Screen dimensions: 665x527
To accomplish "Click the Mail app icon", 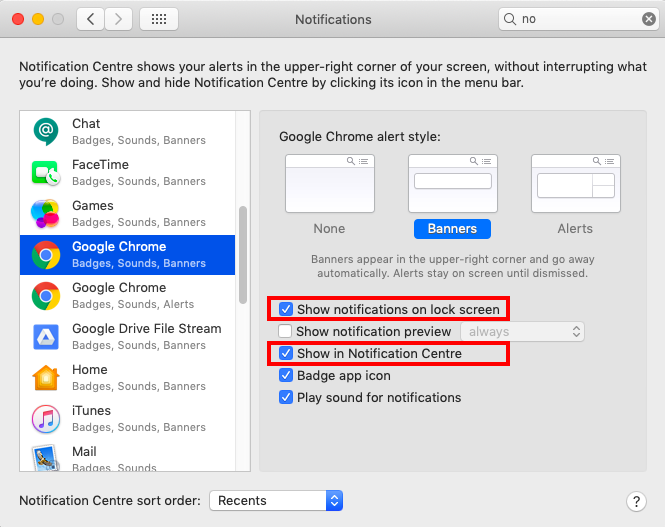I will [45, 458].
